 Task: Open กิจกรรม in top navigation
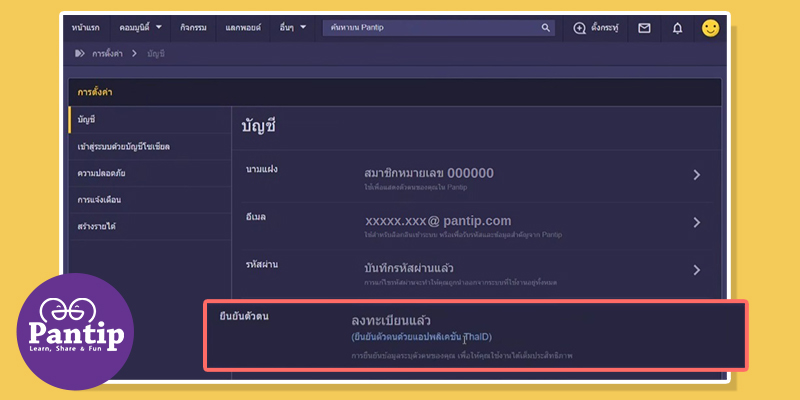(x=193, y=28)
